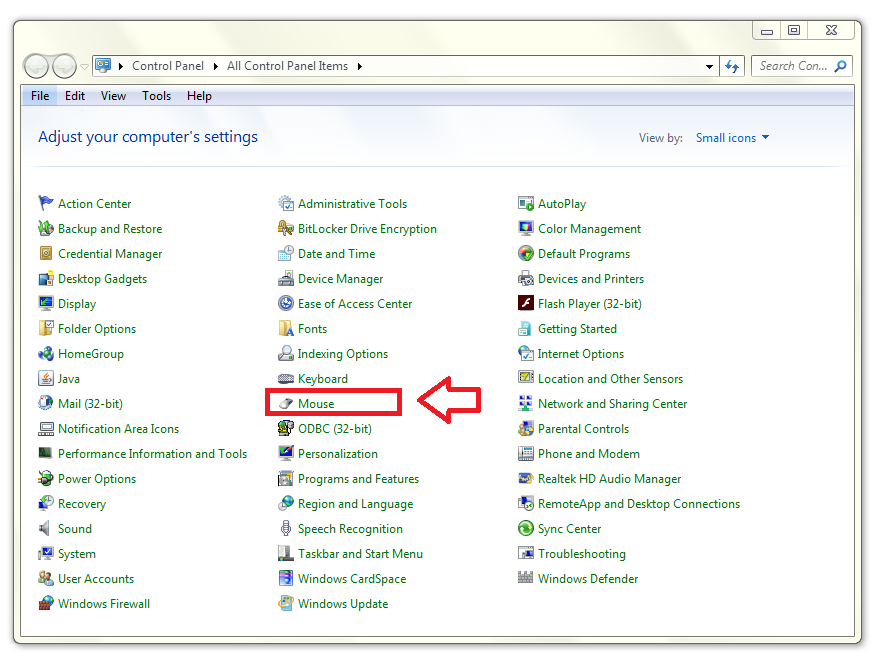Open the Tools menu
874x657 pixels.
pos(156,96)
